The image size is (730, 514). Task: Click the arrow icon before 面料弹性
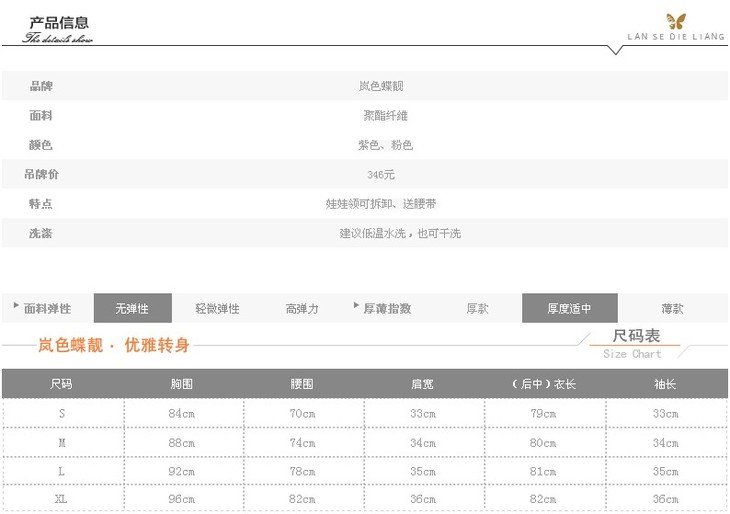click(17, 307)
